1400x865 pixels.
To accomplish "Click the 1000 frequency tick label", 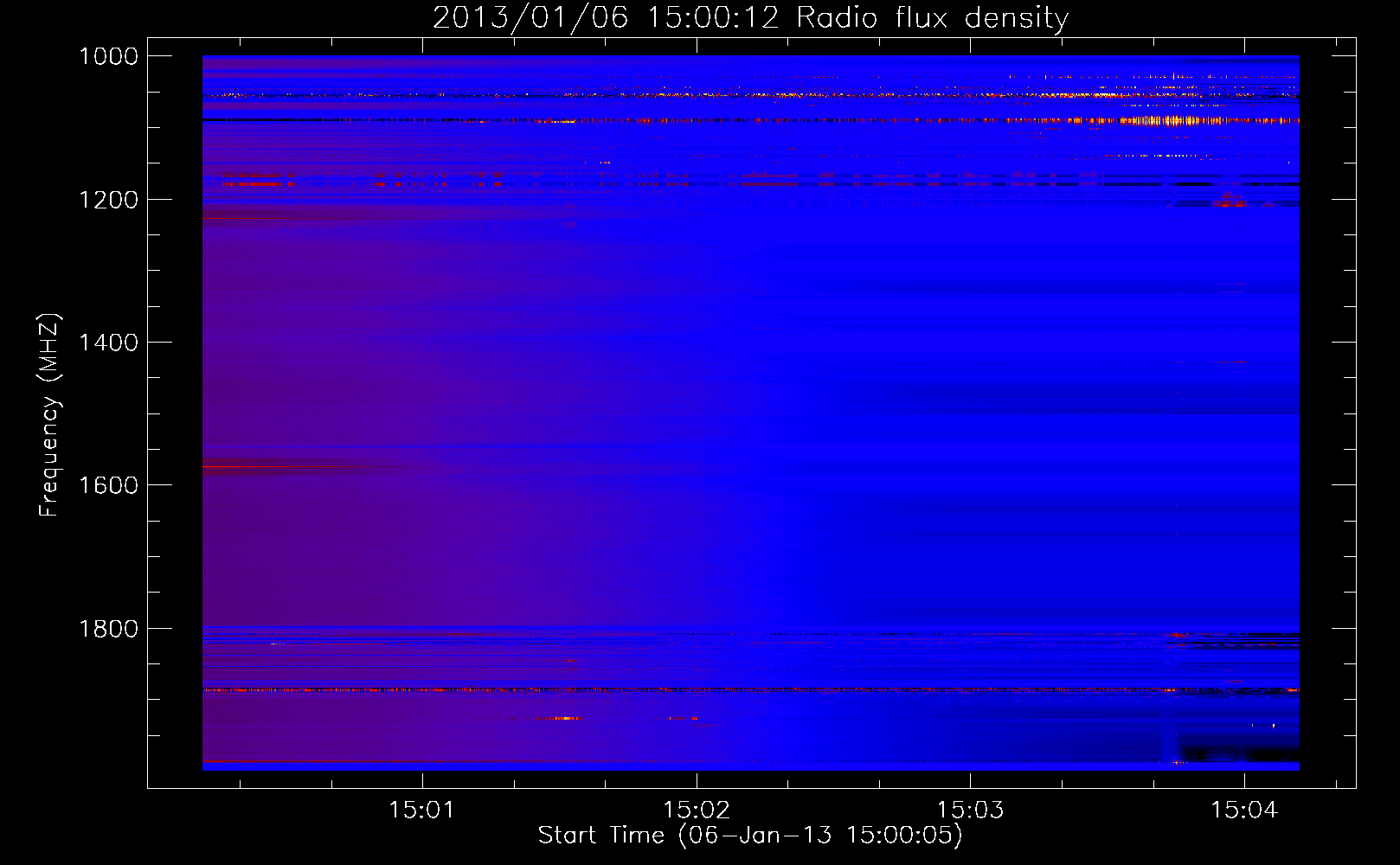I will pyautogui.click(x=109, y=56).
